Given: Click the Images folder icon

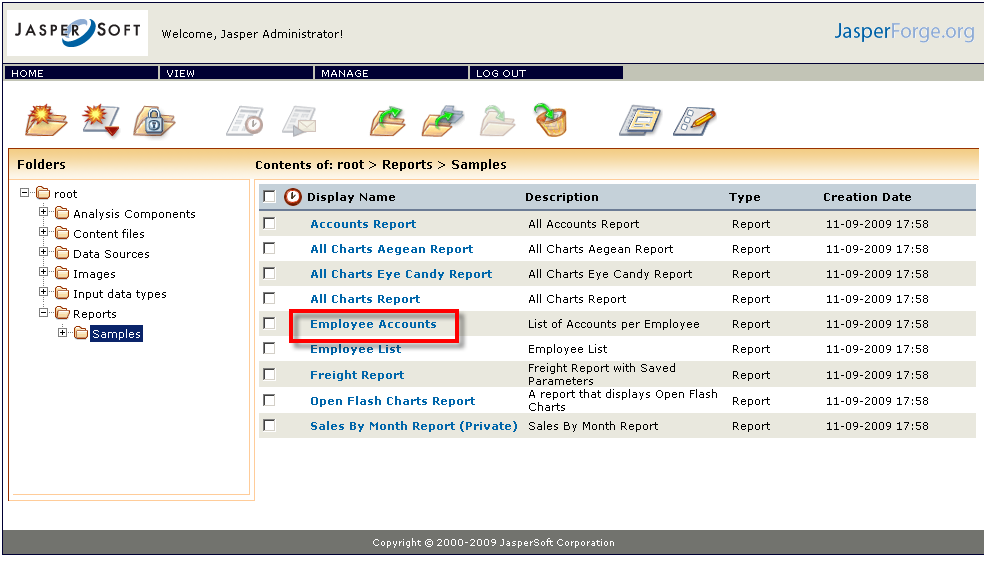Looking at the screenshot, I should (62, 273).
